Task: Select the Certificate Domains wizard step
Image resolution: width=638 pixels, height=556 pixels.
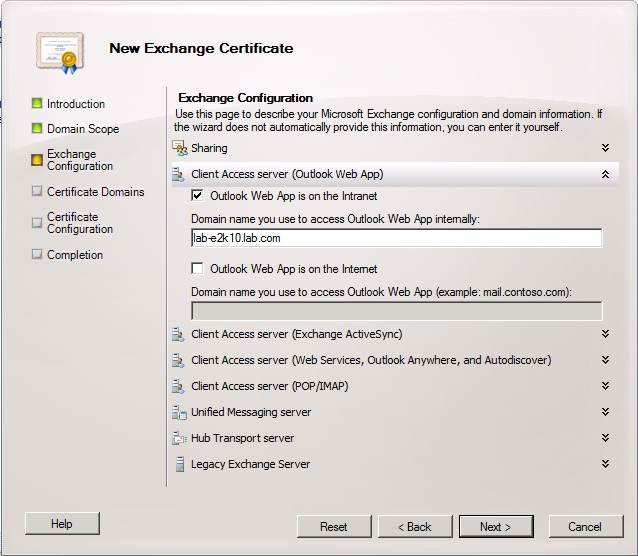Action: tap(96, 192)
